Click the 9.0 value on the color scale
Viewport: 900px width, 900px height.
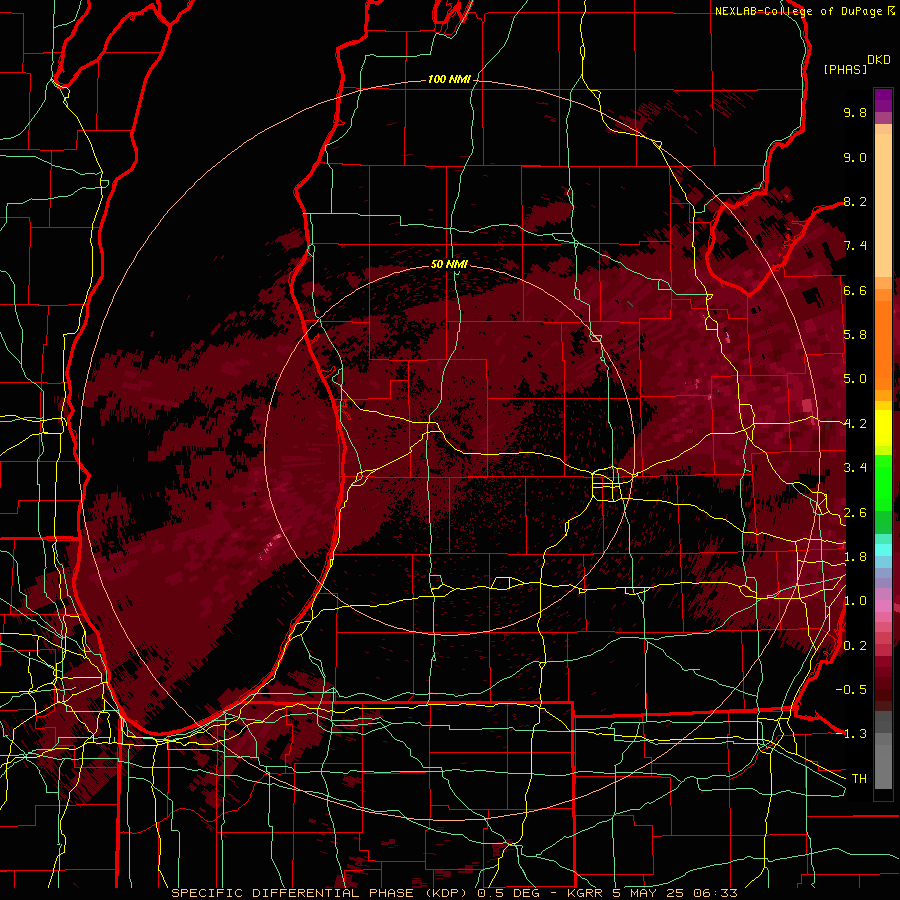tap(855, 157)
